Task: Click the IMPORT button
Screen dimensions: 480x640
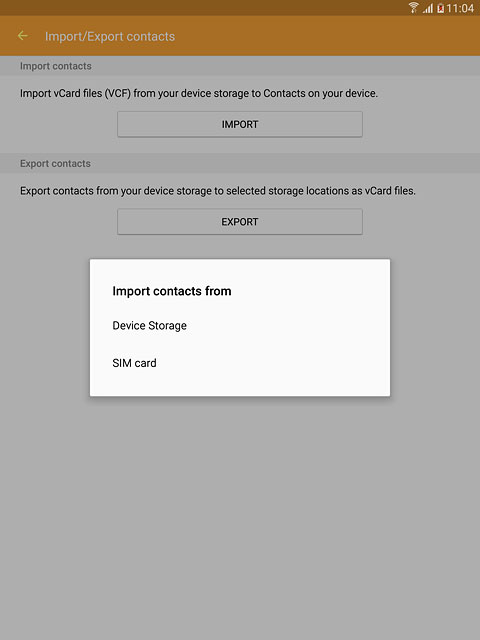Action: (240, 124)
